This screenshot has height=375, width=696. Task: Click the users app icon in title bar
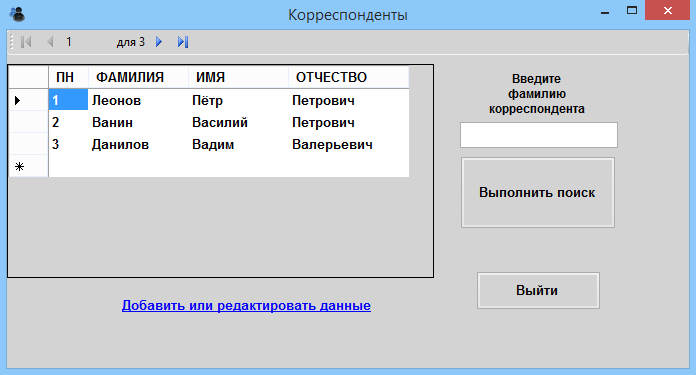18,14
